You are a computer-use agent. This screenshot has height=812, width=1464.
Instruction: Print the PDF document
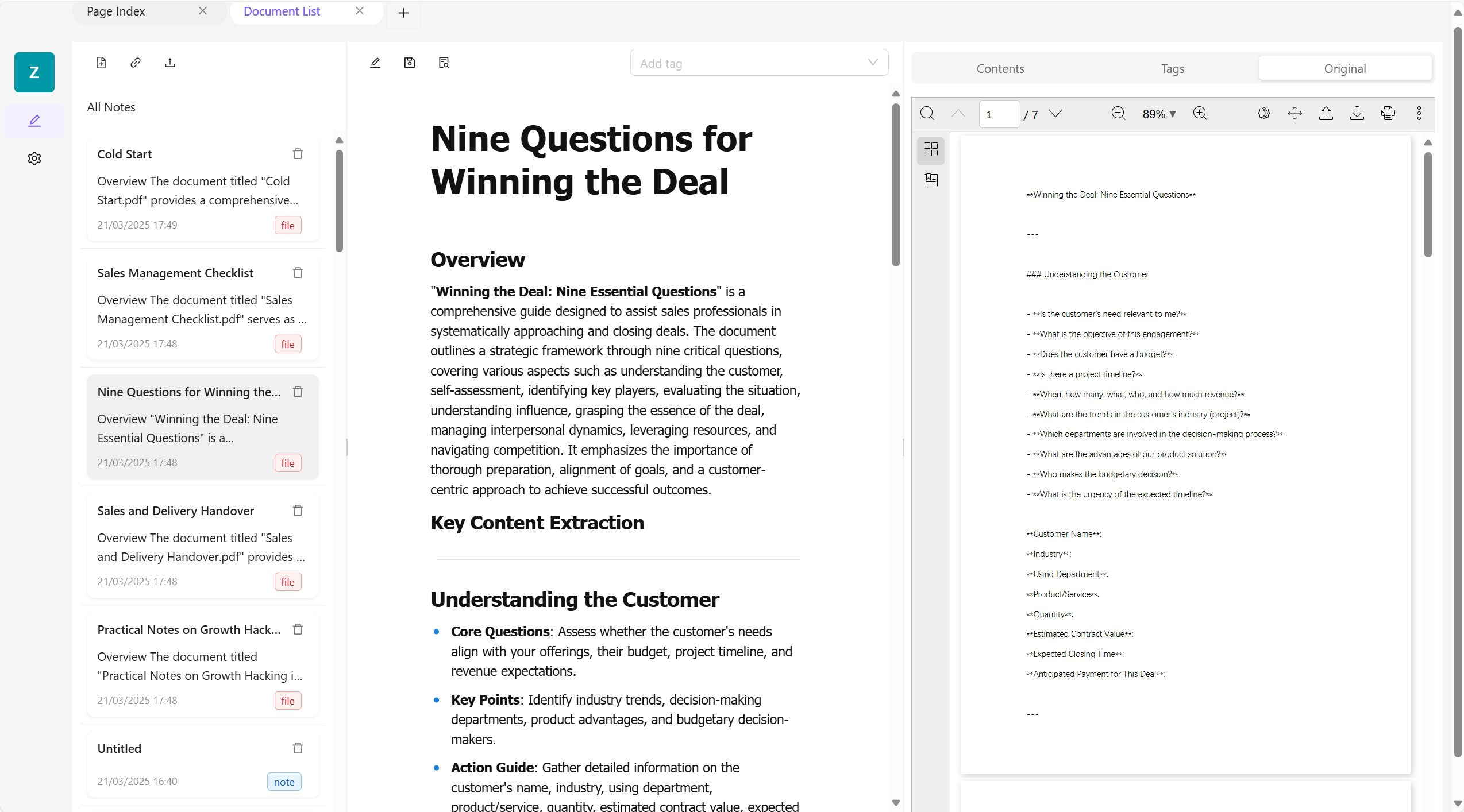pyautogui.click(x=1388, y=114)
